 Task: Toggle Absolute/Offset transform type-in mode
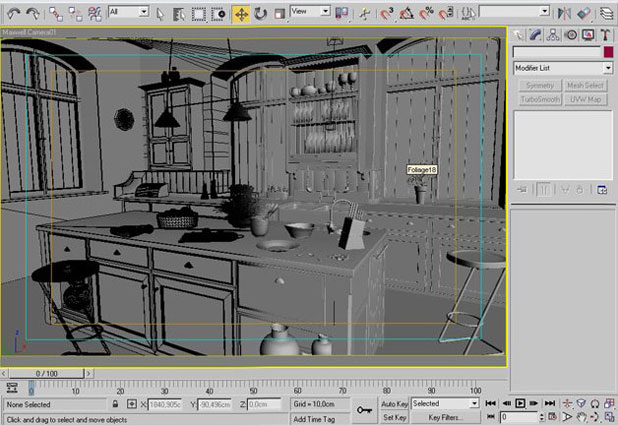tap(132, 404)
